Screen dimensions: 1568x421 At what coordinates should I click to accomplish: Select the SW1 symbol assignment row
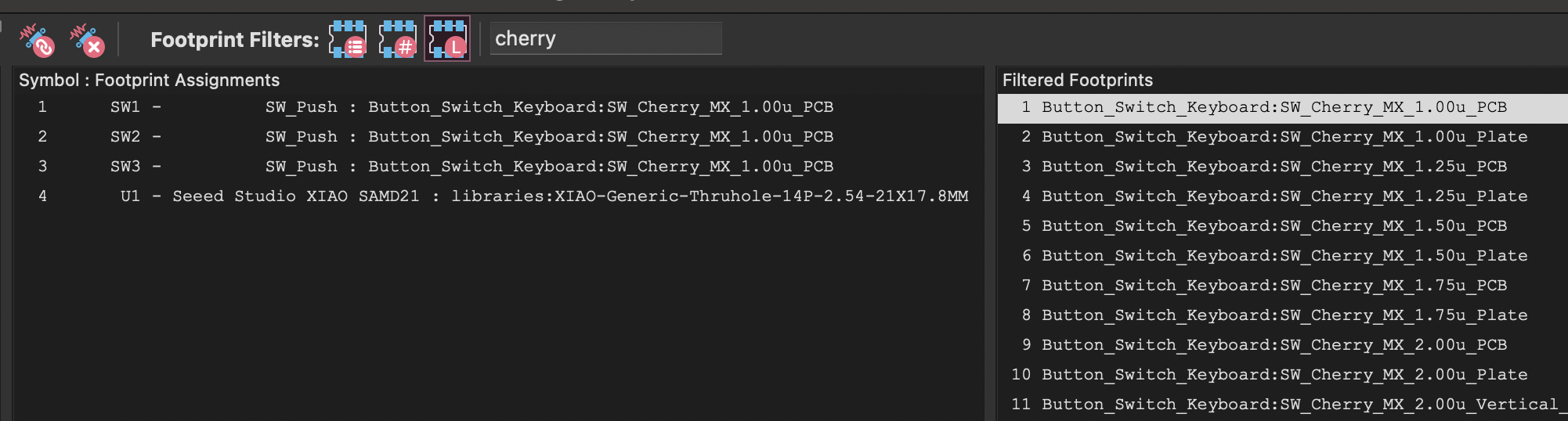470,107
